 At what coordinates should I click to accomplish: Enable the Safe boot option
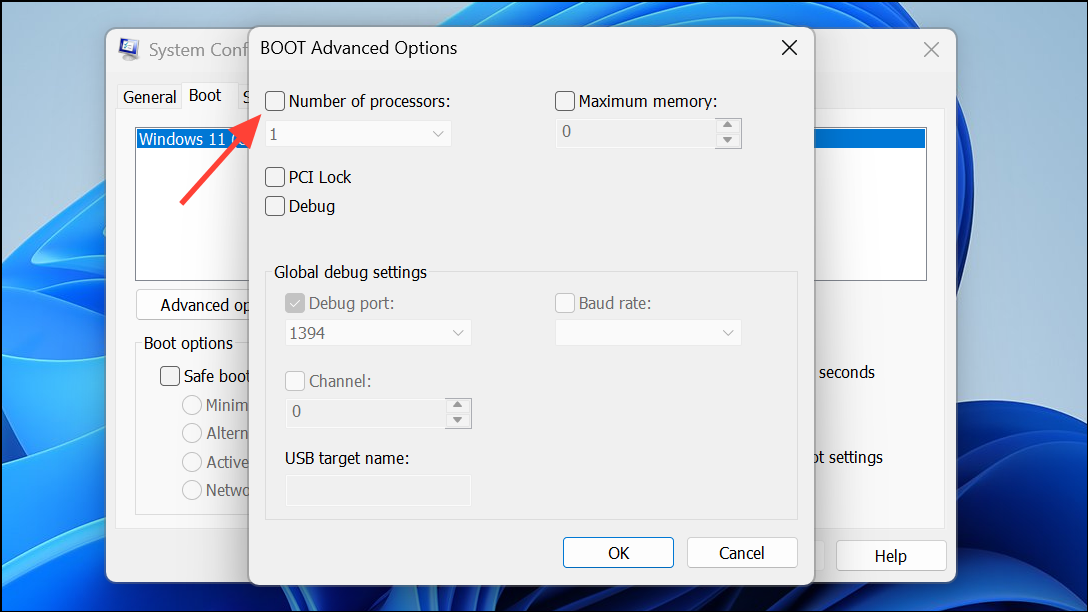tap(170, 376)
